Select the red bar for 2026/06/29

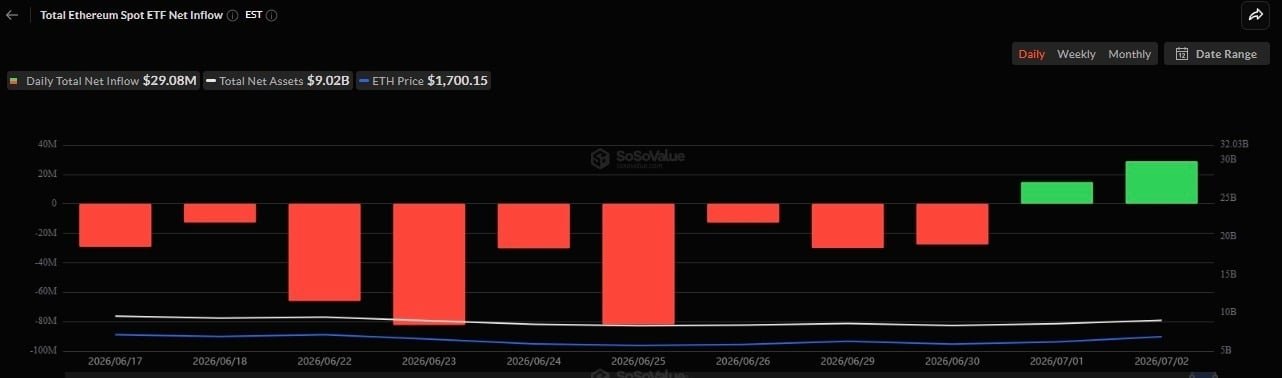[847, 226]
